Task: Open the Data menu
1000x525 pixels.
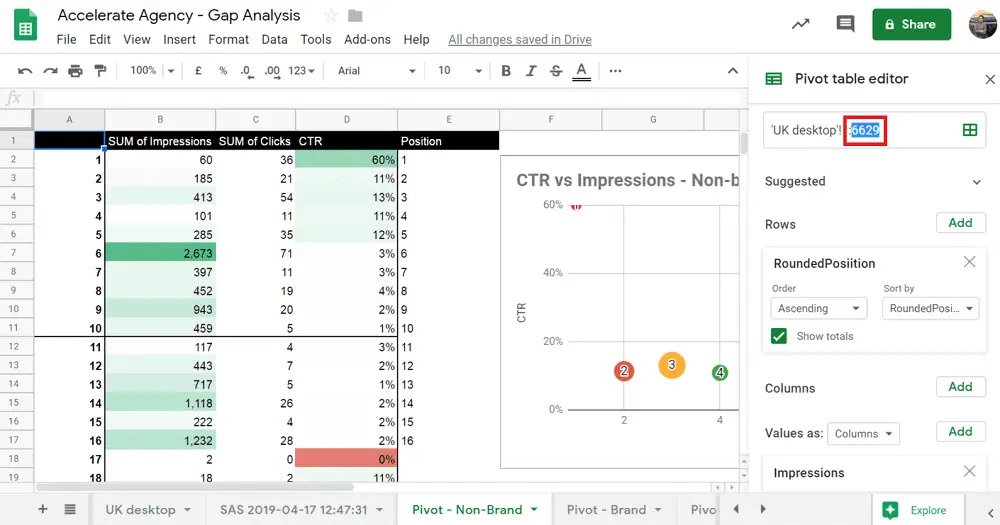Action: pos(274,40)
